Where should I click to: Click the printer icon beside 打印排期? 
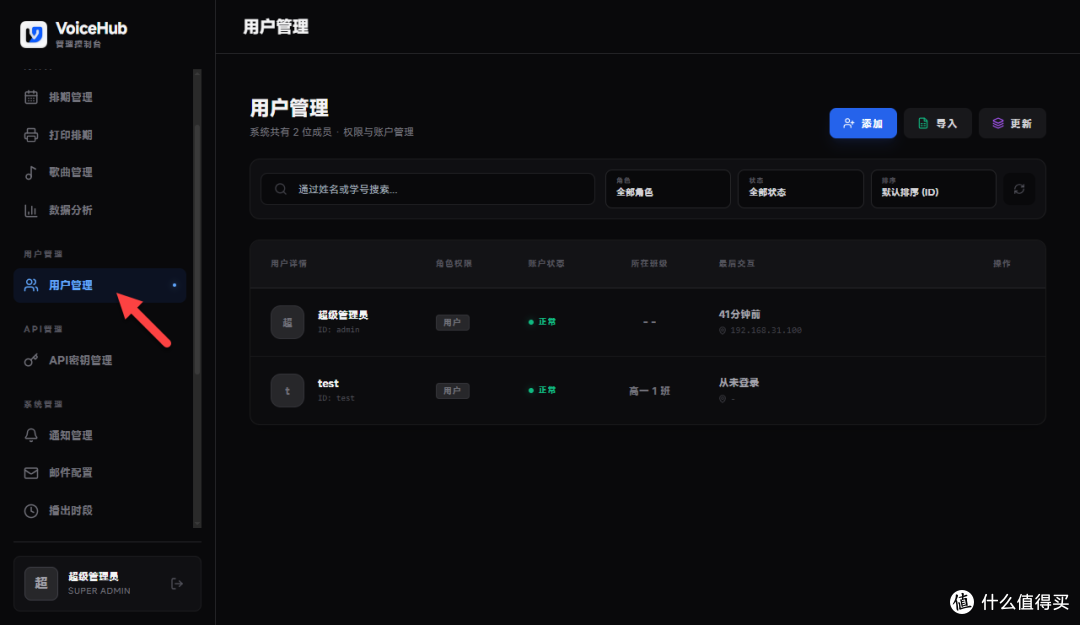(31, 135)
